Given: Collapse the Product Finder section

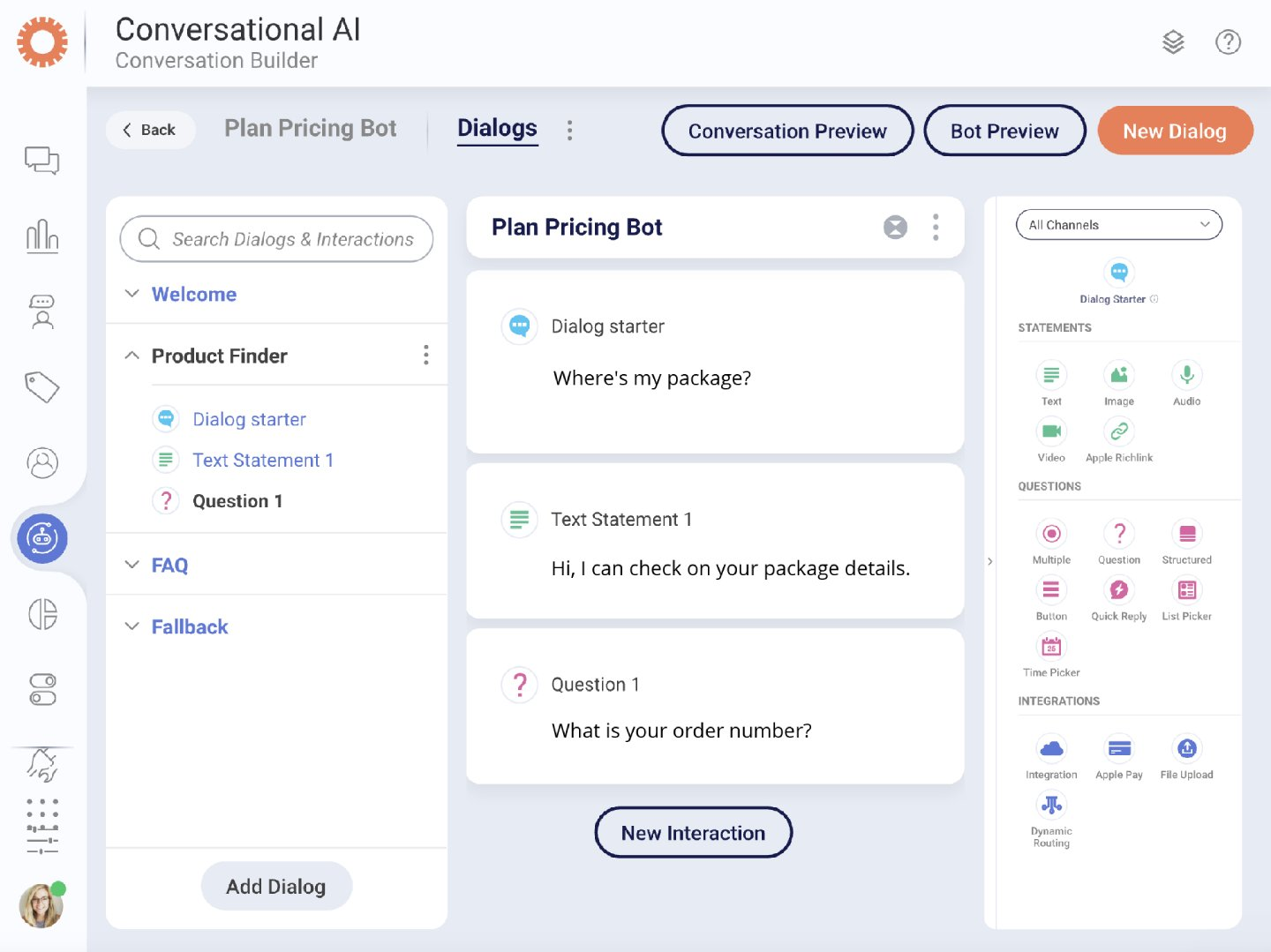Looking at the screenshot, I should (132, 355).
